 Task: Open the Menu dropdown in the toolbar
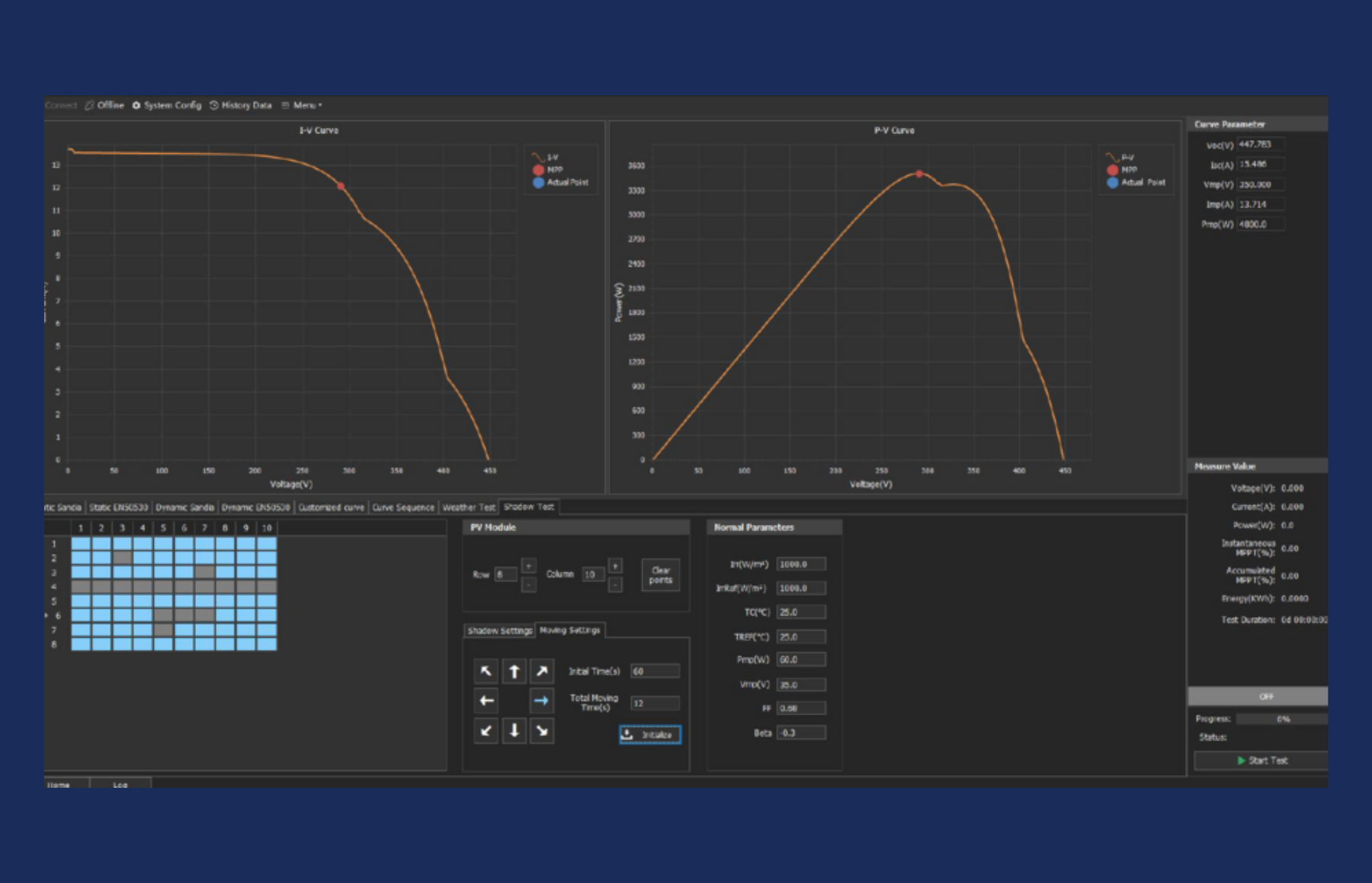click(303, 105)
